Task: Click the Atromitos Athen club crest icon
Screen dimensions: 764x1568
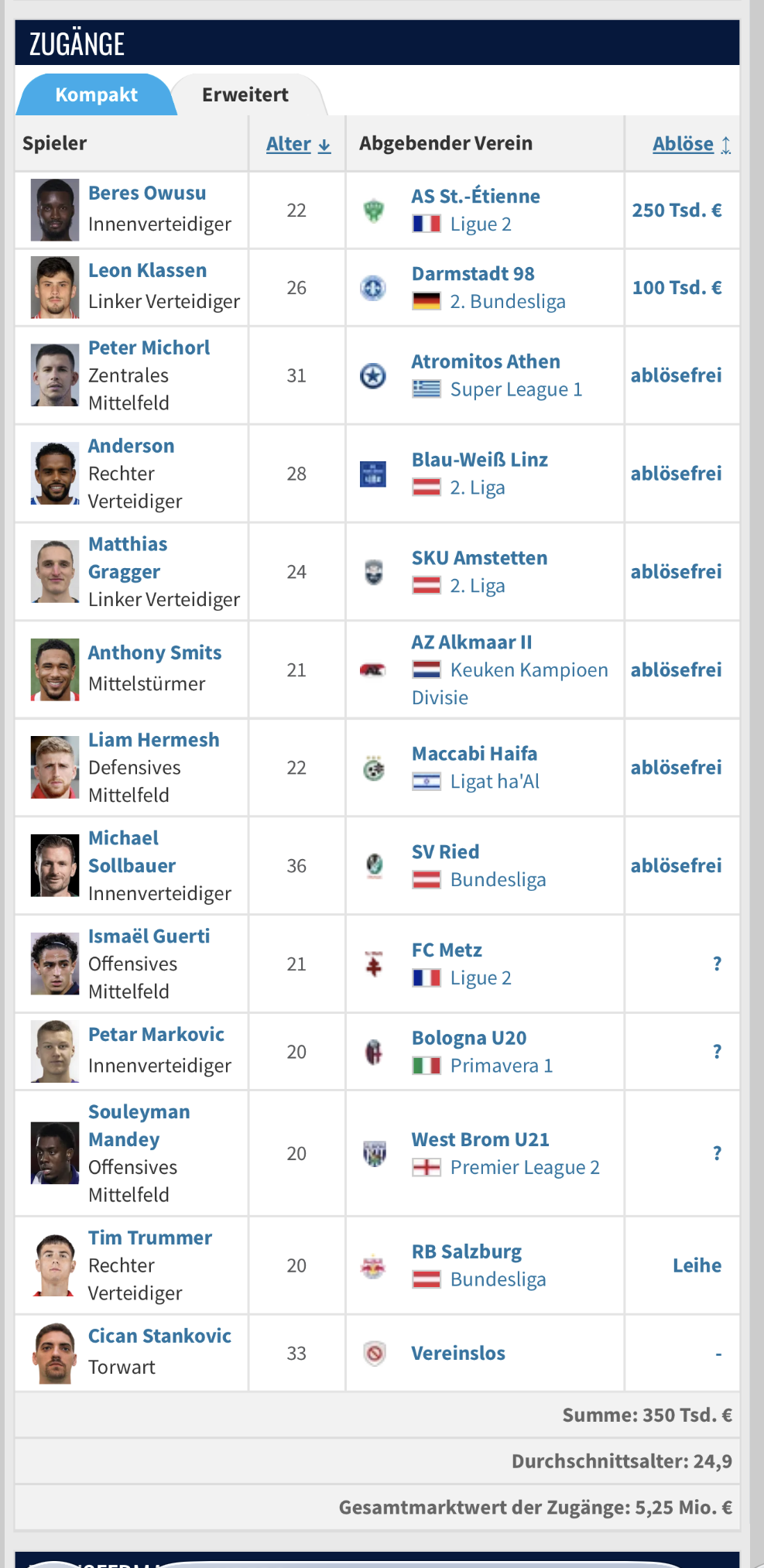Action: click(374, 376)
